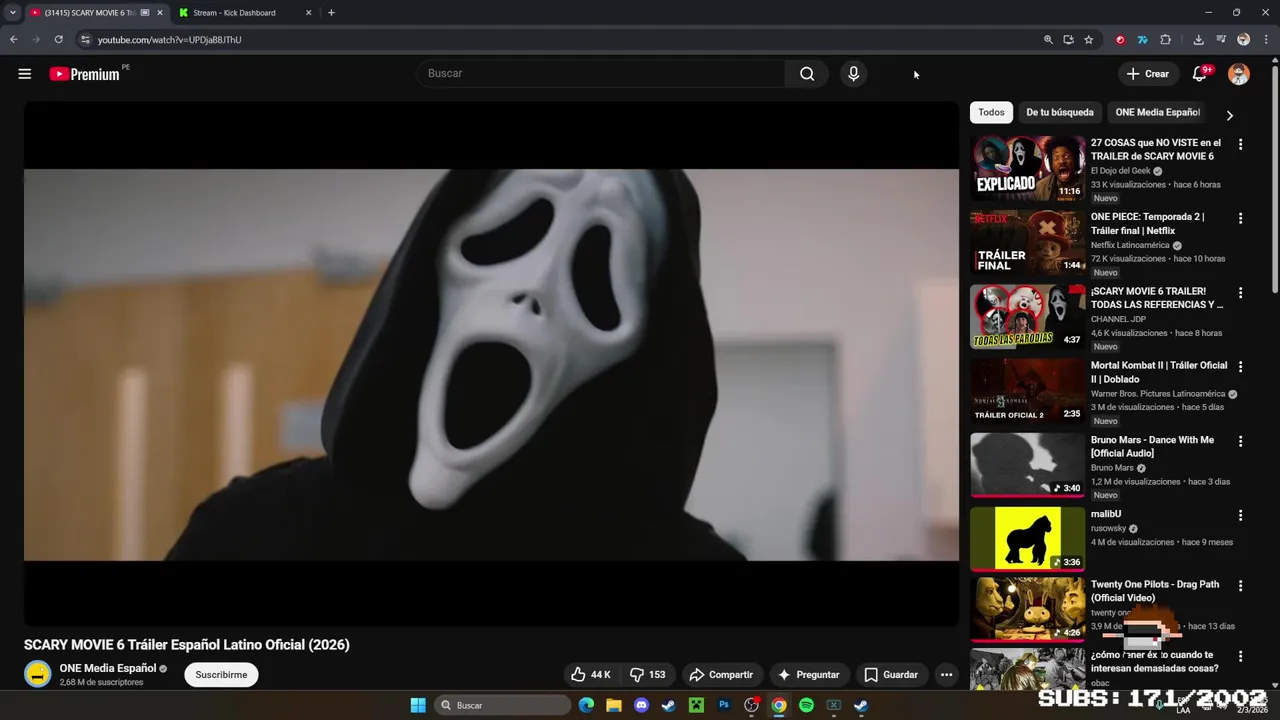The height and width of the screenshot is (720, 1280).
Task: Open the blue 7TV extension icon
Action: pos(1142,40)
